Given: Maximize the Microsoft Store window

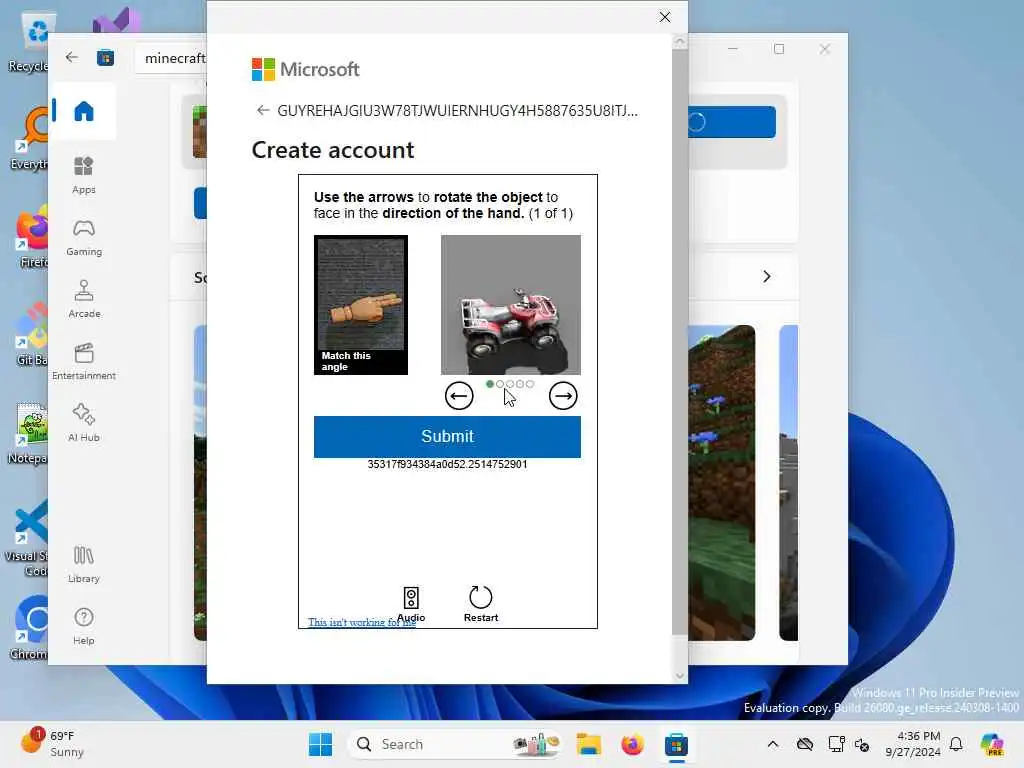Looking at the screenshot, I should pos(778,49).
